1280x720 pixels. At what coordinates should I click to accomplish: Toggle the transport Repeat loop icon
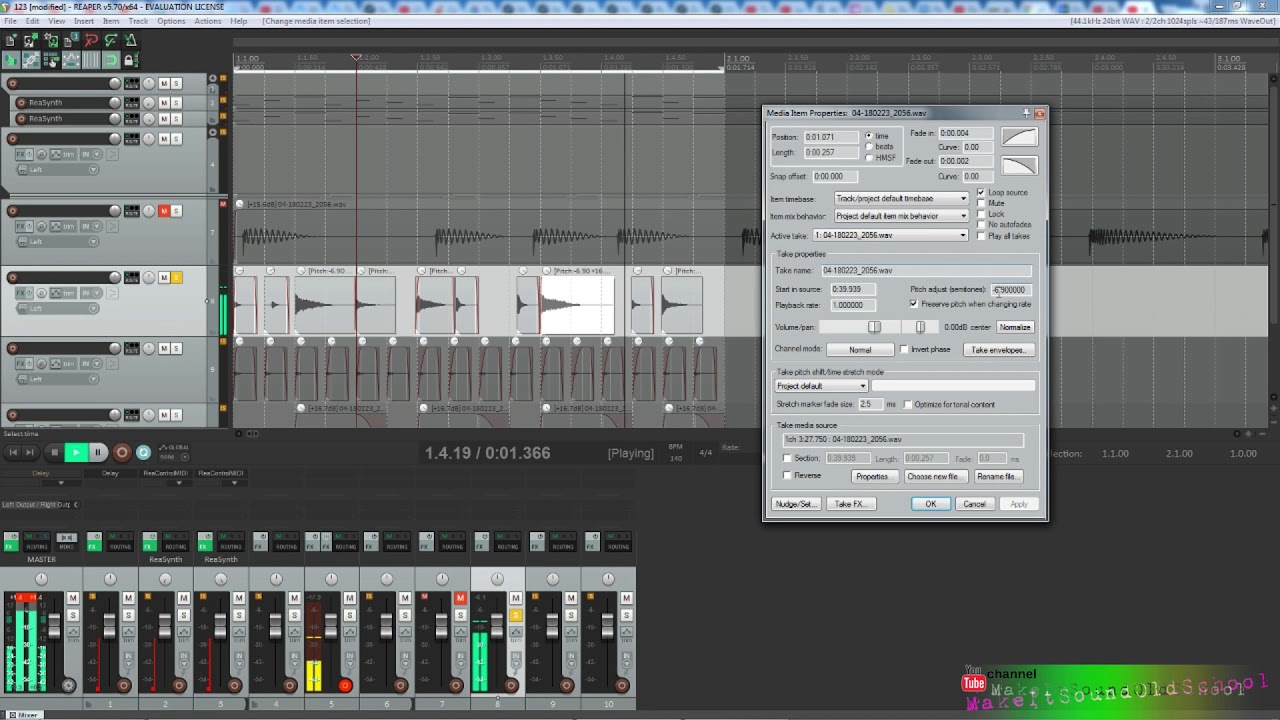[143, 452]
